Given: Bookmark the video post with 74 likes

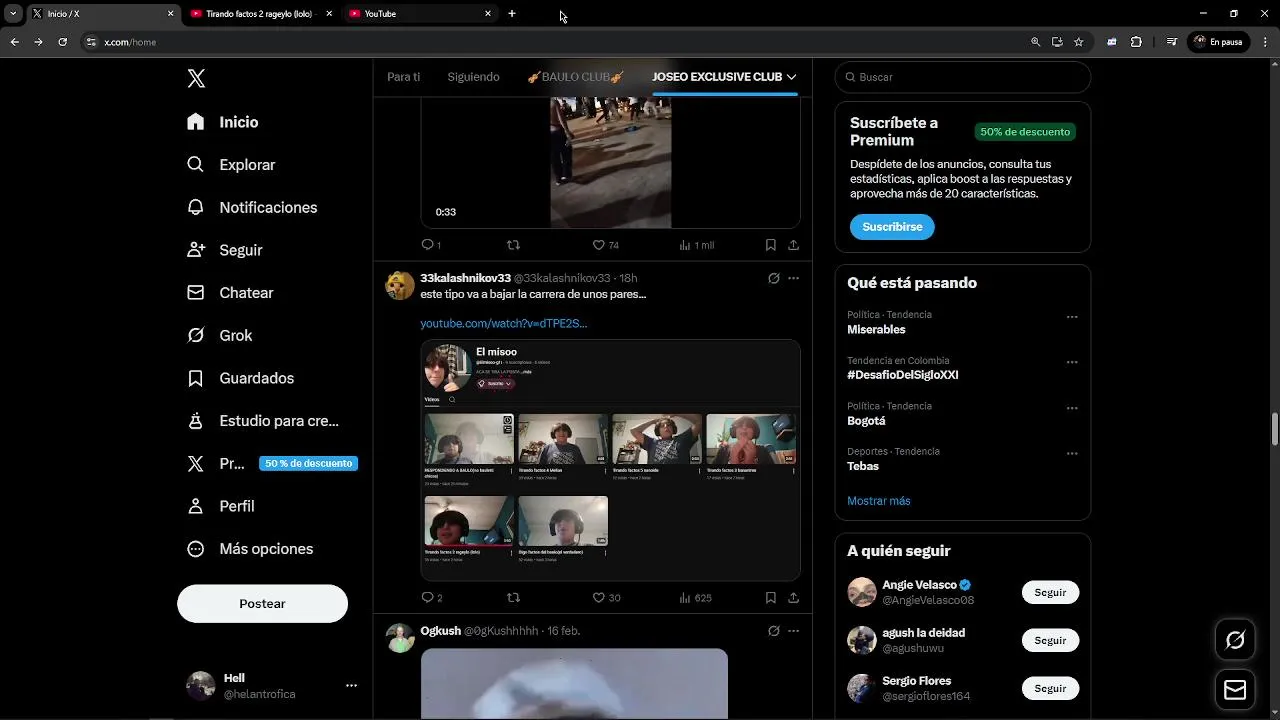Looking at the screenshot, I should [x=770, y=245].
